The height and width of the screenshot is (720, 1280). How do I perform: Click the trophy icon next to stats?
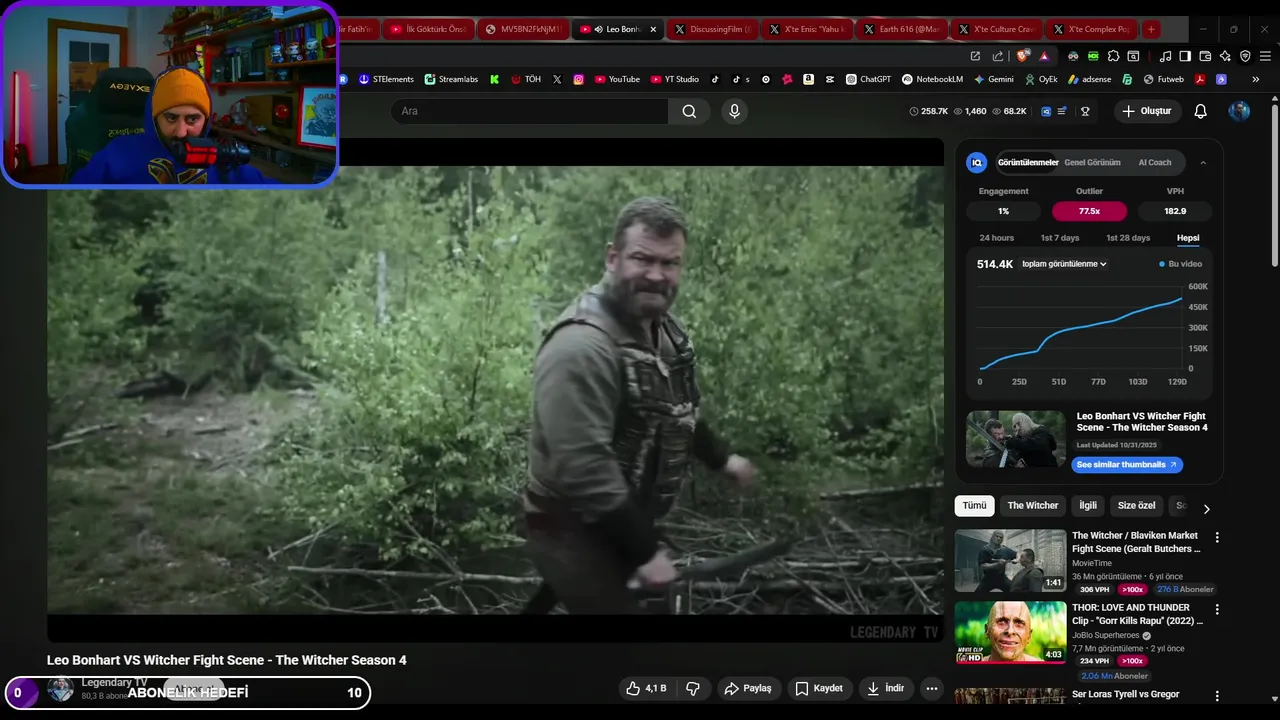[x=1085, y=111]
